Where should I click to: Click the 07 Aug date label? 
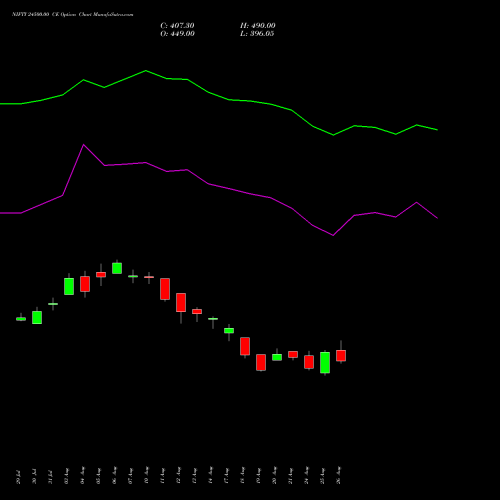click(x=130, y=476)
